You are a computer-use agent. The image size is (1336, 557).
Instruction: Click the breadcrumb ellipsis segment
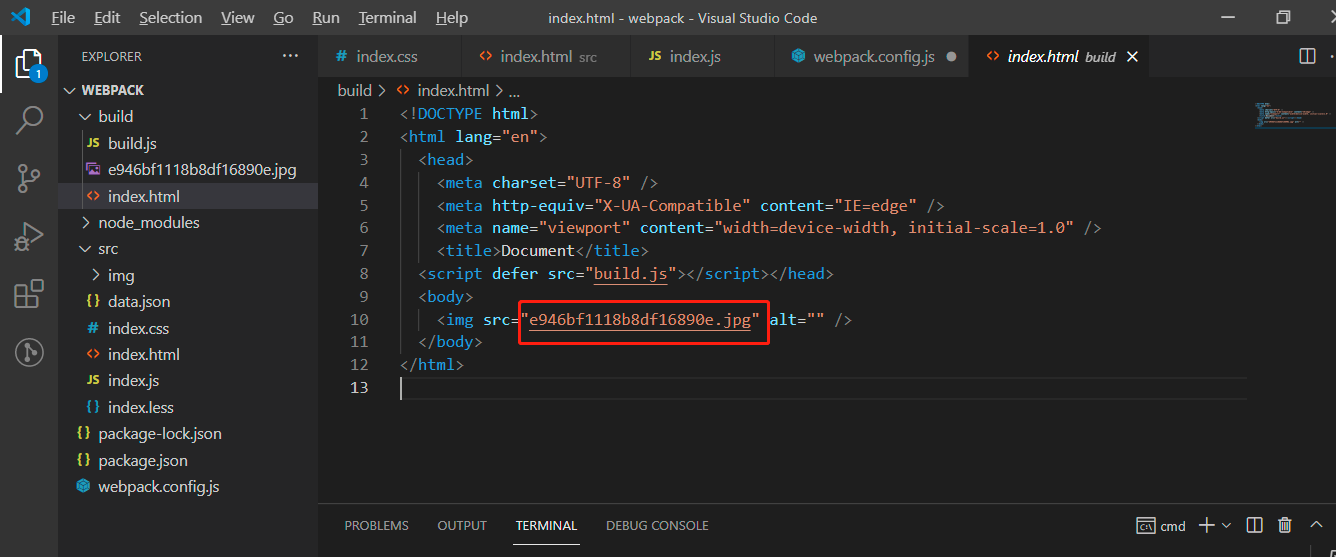[514, 91]
